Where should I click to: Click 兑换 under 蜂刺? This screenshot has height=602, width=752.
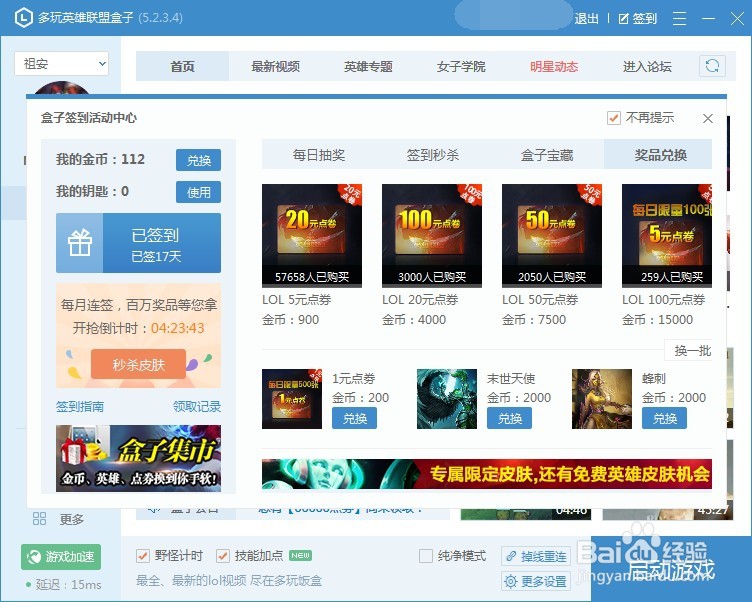pos(664,418)
